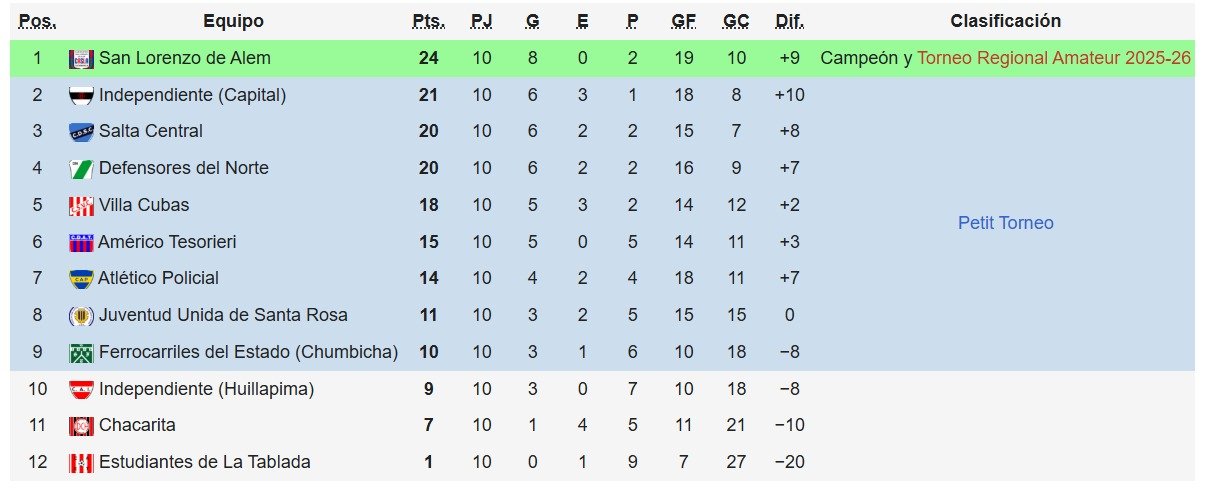The image size is (1213, 488).
Task: Click the Américo Tesorieri crest icon
Action: tap(81, 242)
